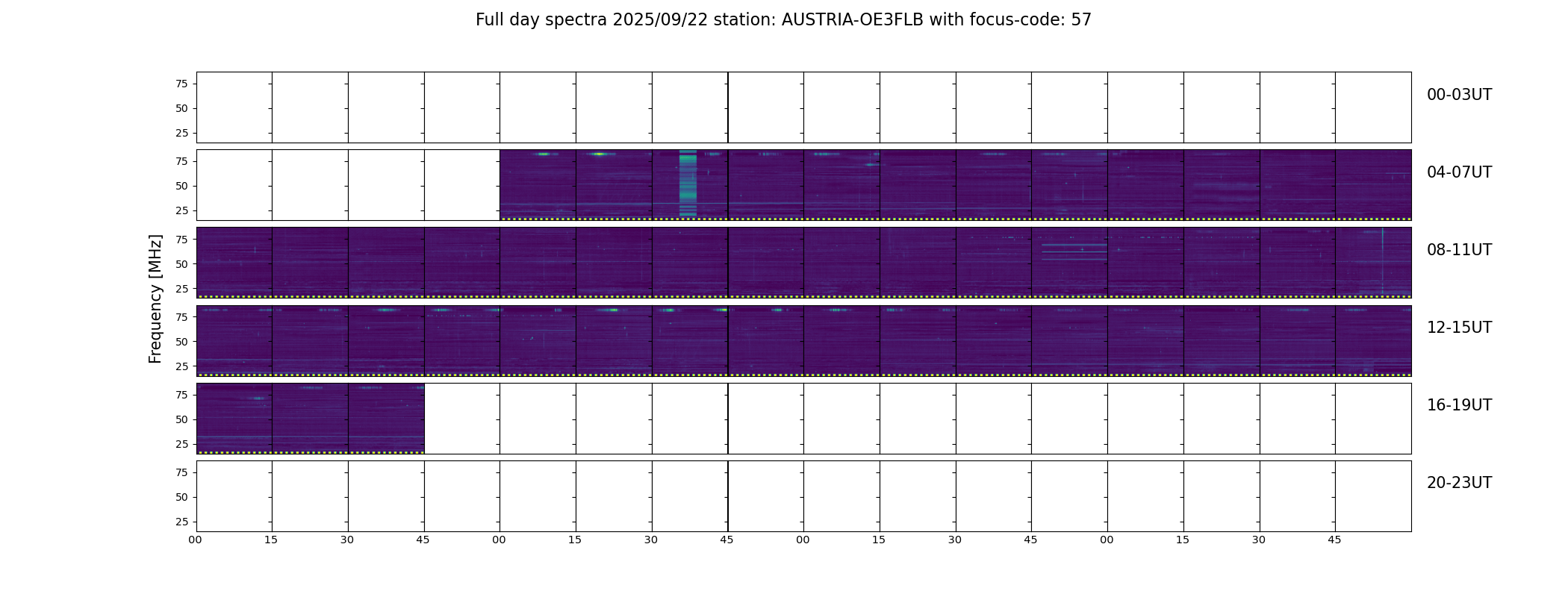The height and width of the screenshot is (597, 1568).
Task: Click the bright teal vertical burst in 04-07UT row
Action: pyautogui.click(x=688, y=184)
